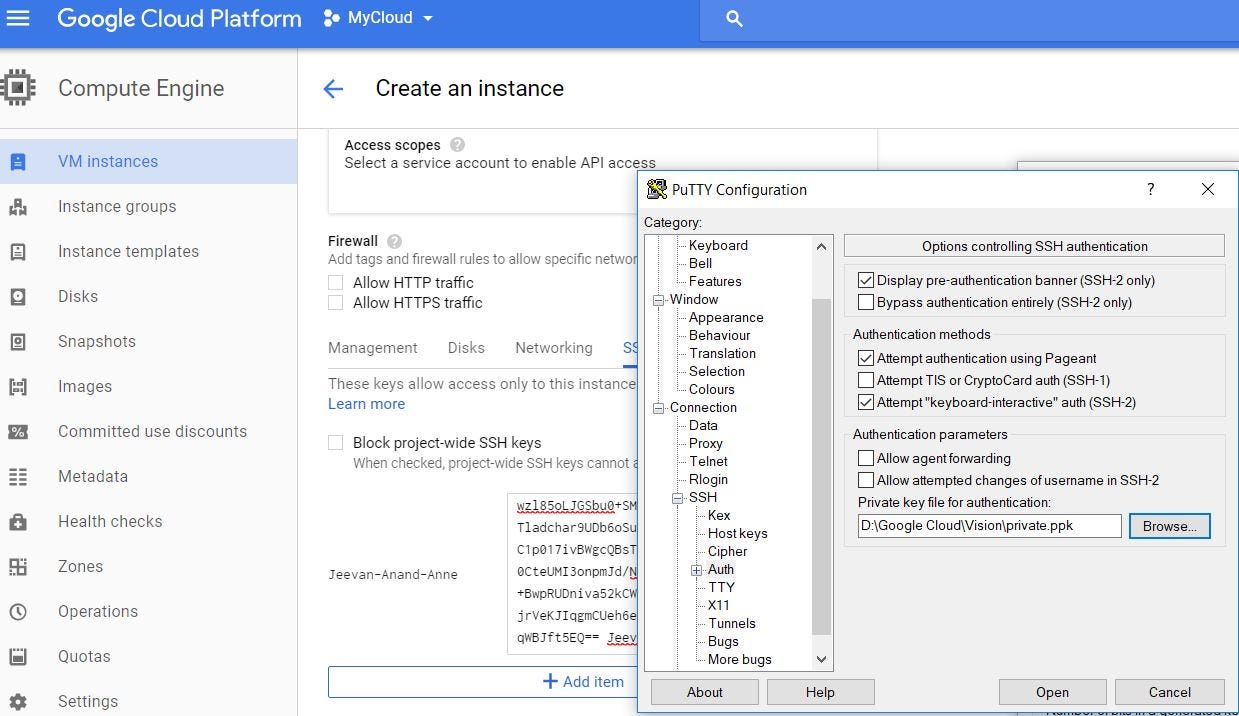Click the VM instances sidebar icon

tap(18, 162)
